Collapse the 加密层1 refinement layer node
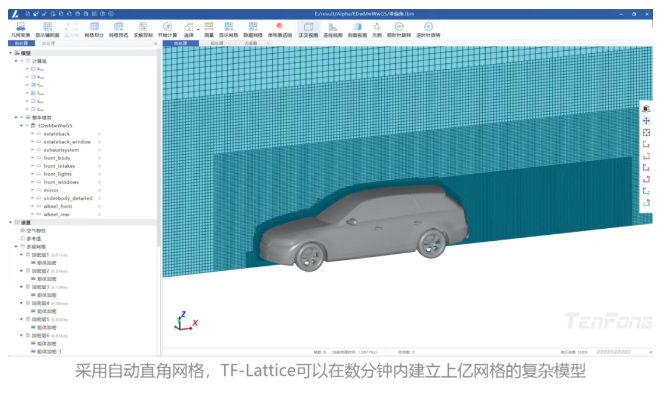Screen dimensions: 664x397 [x=21, y=255]
